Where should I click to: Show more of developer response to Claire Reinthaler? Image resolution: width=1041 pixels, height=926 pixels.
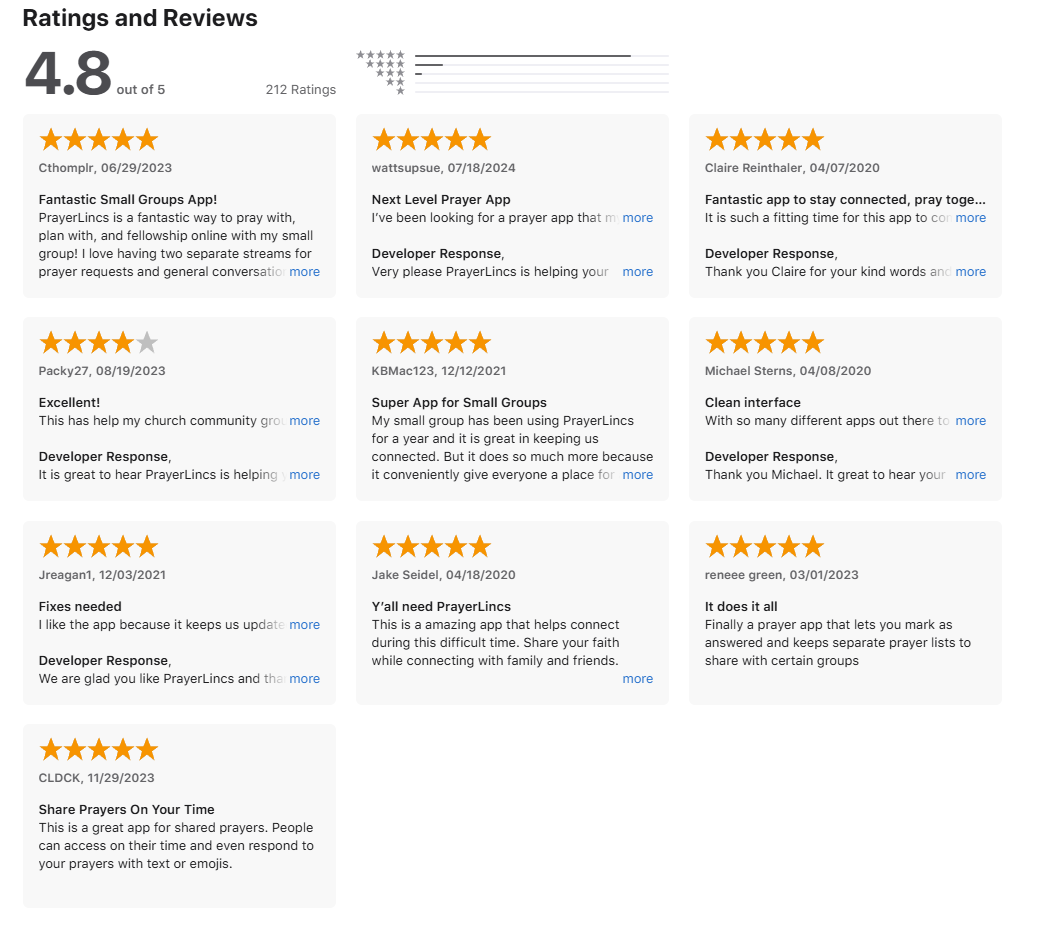tap(971, 272)
